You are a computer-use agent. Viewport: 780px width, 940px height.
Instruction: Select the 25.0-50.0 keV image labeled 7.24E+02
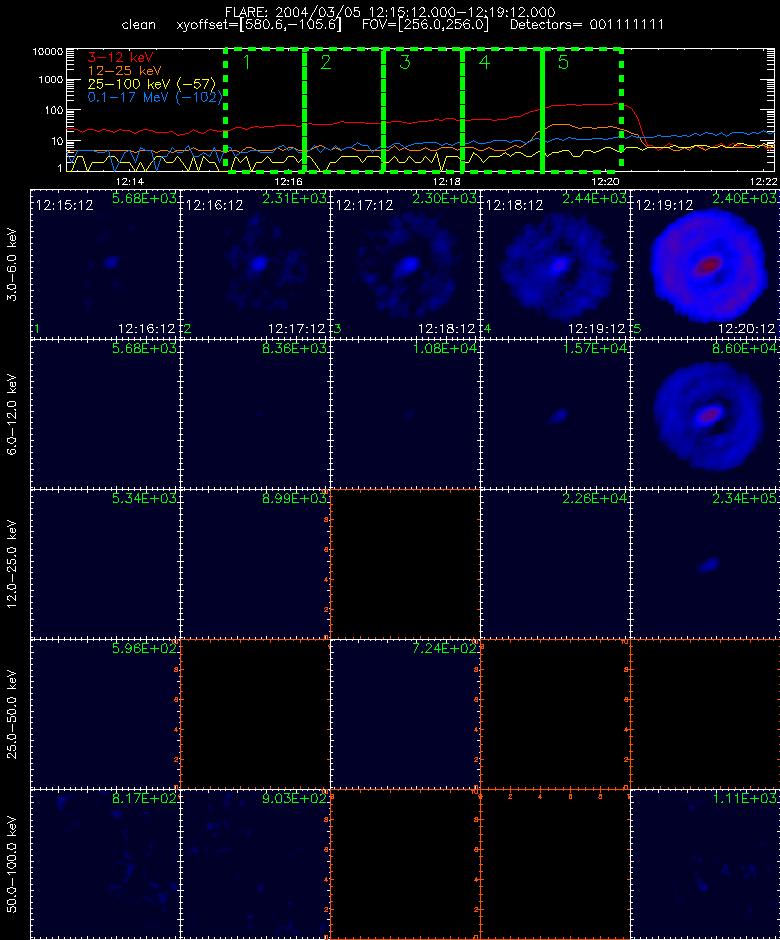coord(405,713)
